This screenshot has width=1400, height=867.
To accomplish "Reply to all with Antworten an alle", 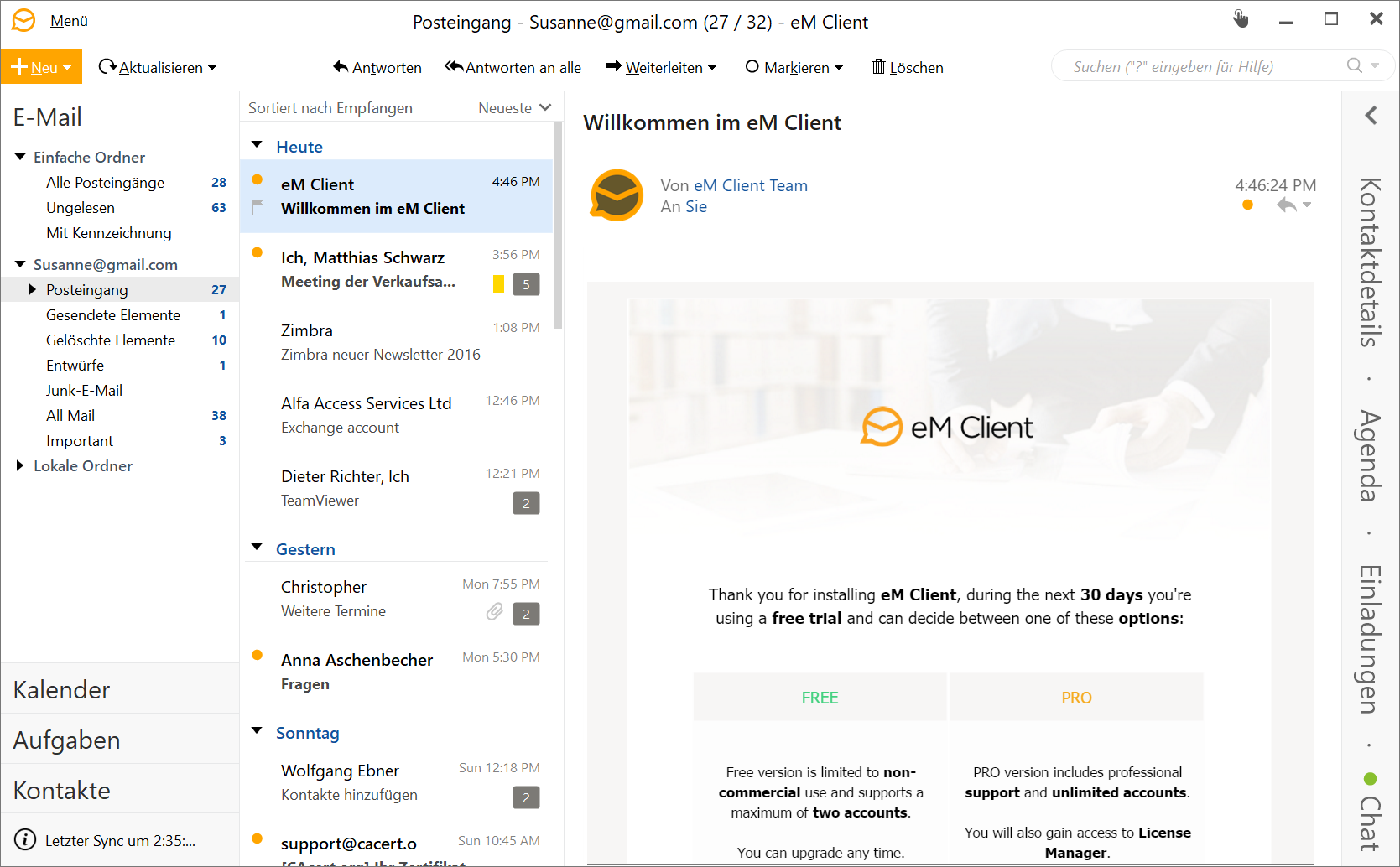I will [x=513, y=67].
